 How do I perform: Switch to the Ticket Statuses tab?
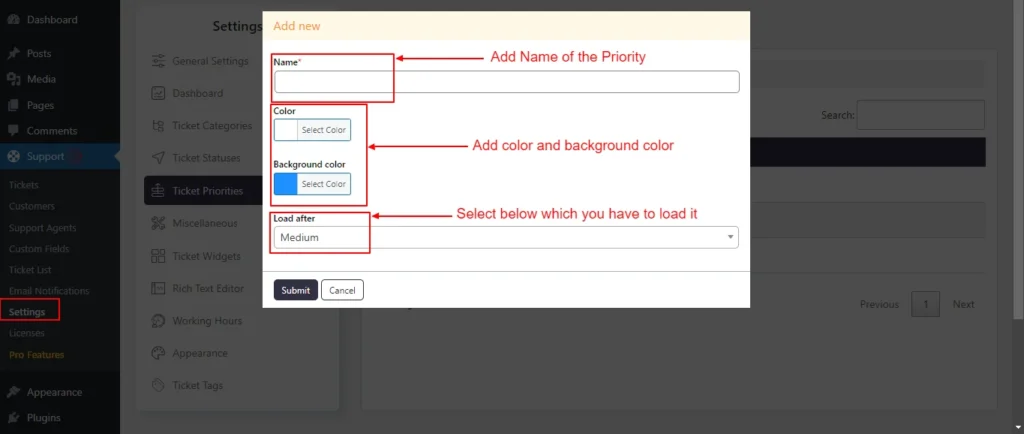tap(204, 158)
